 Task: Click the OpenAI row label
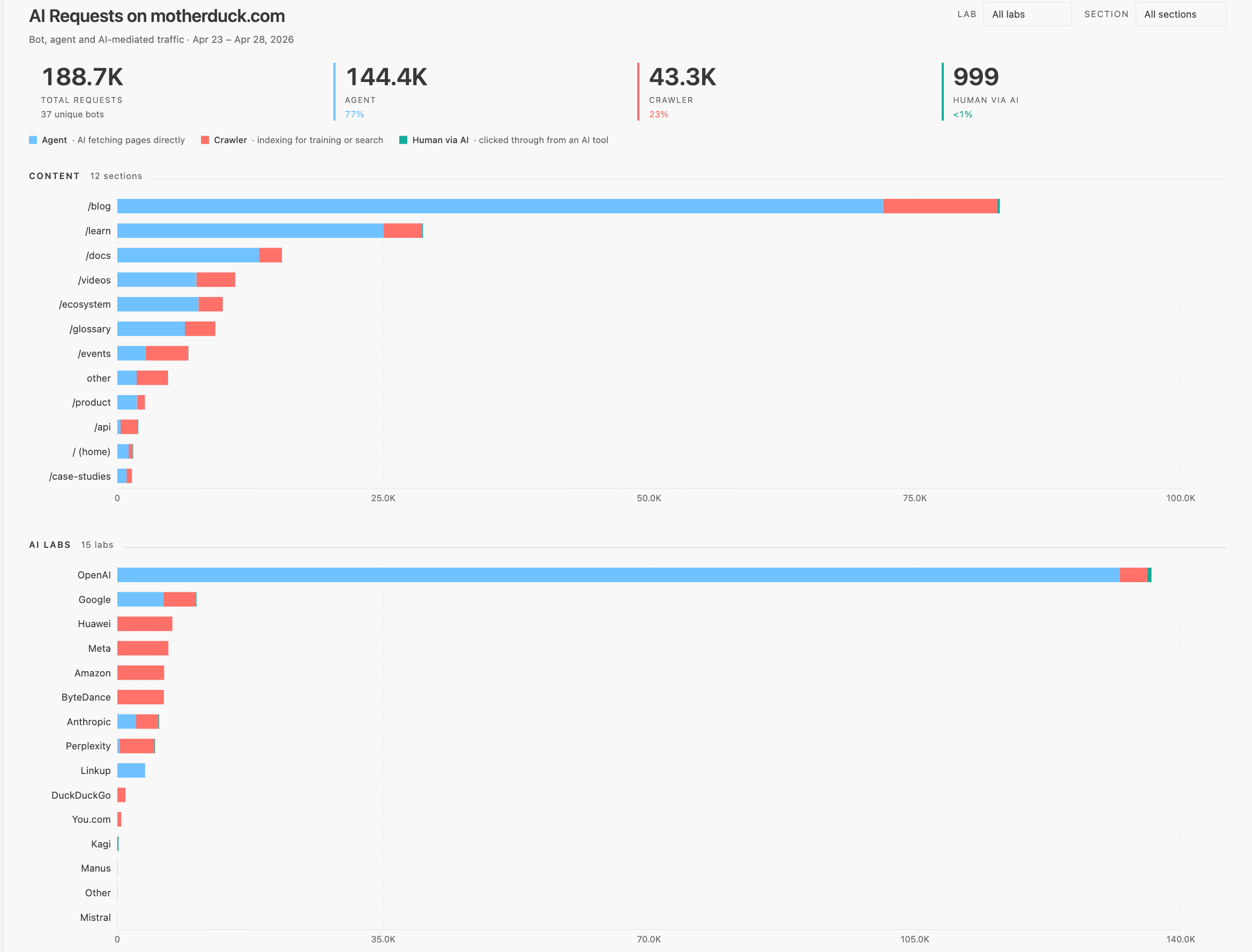pos(94,575)
